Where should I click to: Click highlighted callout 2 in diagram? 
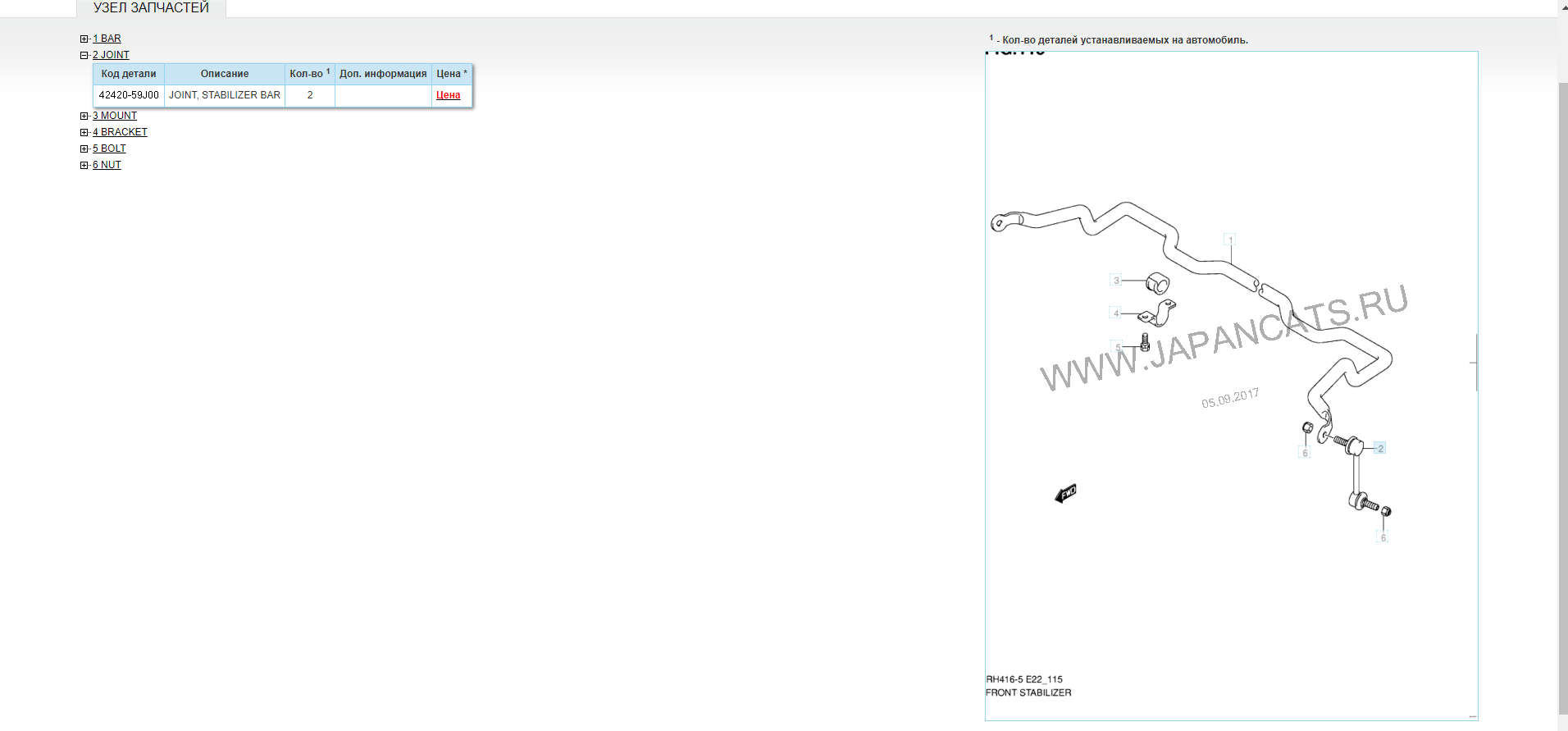coord(1380,448)
